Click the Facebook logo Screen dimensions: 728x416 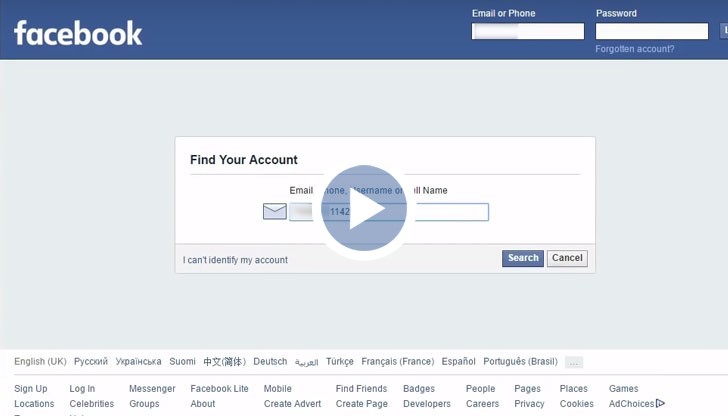click(x=78, y=33)
